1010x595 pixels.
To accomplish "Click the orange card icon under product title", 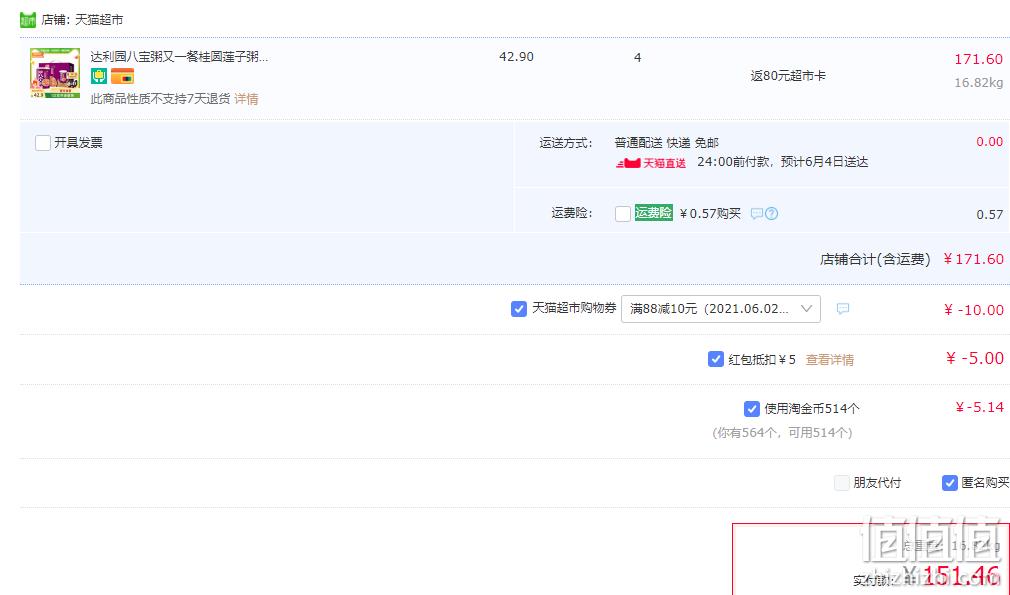I will tap(122, 76).
